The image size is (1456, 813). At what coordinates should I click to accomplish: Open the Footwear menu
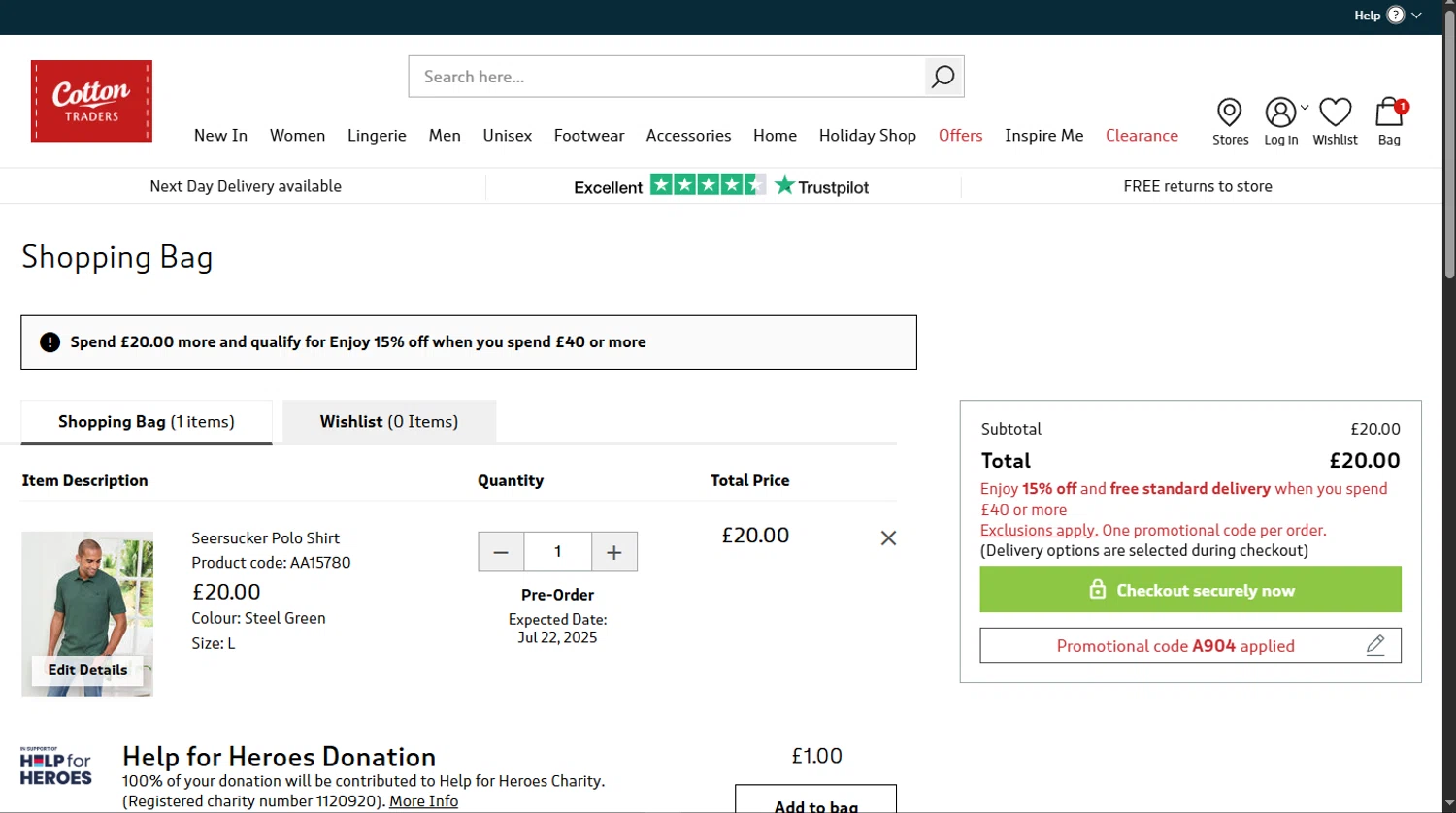(x=589, y=136)
